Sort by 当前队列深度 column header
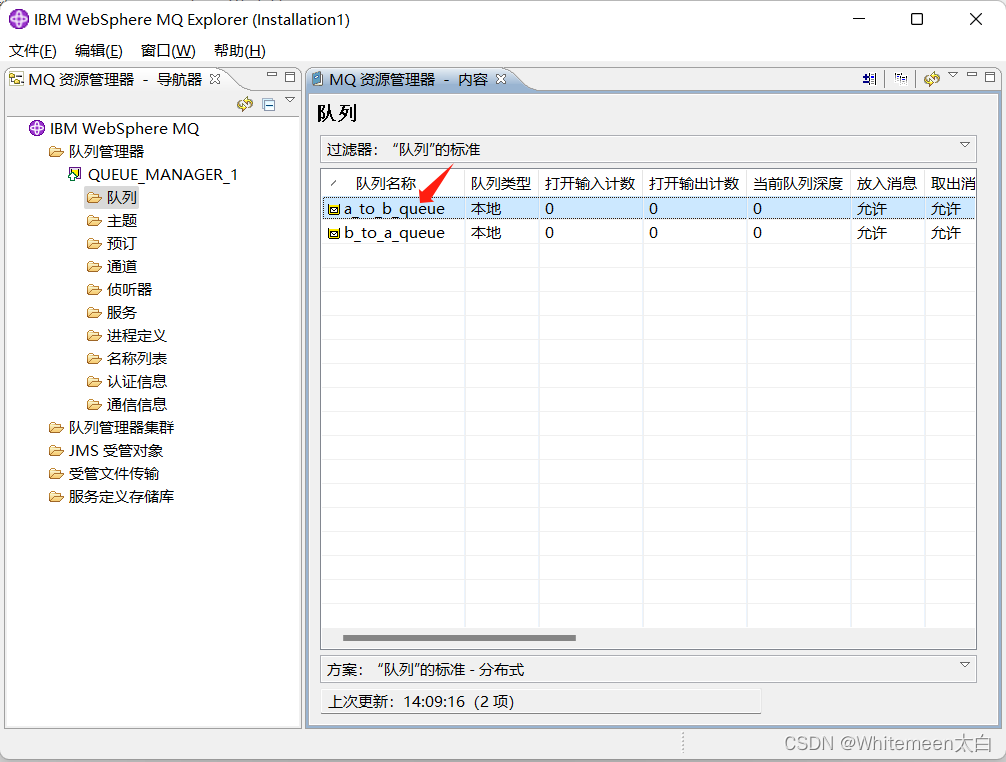This screenshot has width=1006, height=762. (x=799, y=183)
